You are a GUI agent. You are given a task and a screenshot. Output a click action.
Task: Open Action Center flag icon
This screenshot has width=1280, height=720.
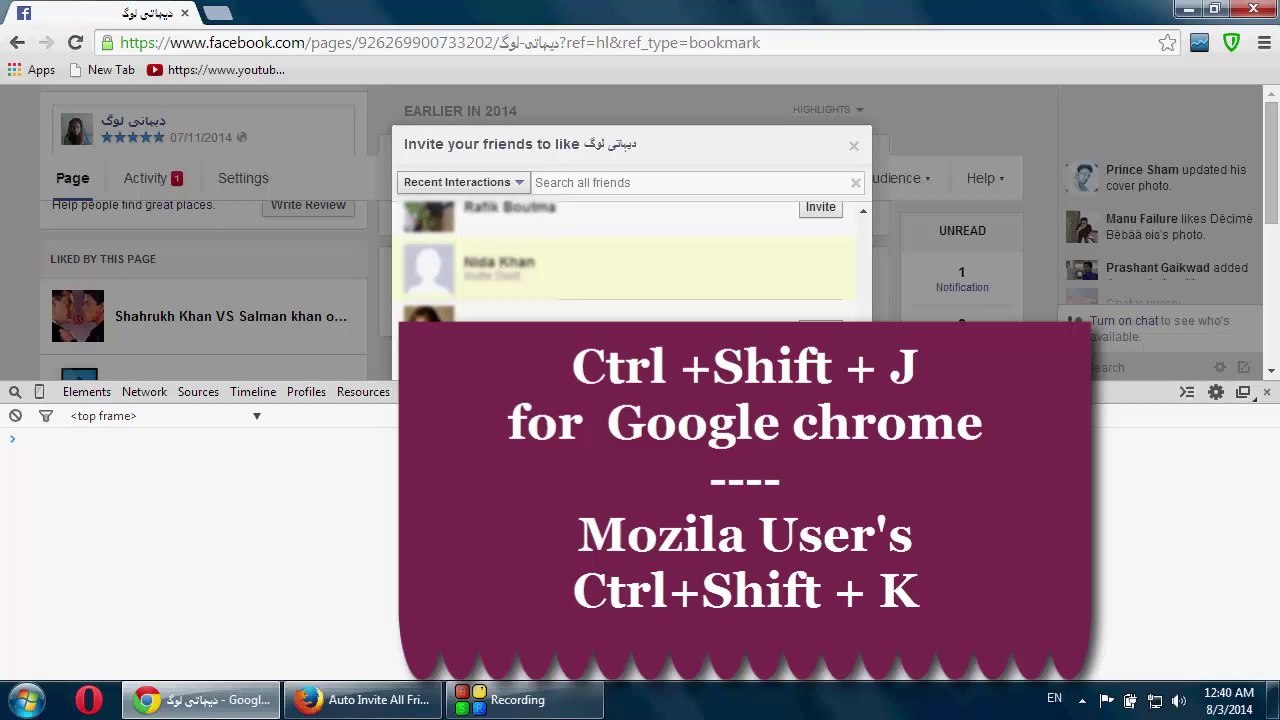[1107, 700]
